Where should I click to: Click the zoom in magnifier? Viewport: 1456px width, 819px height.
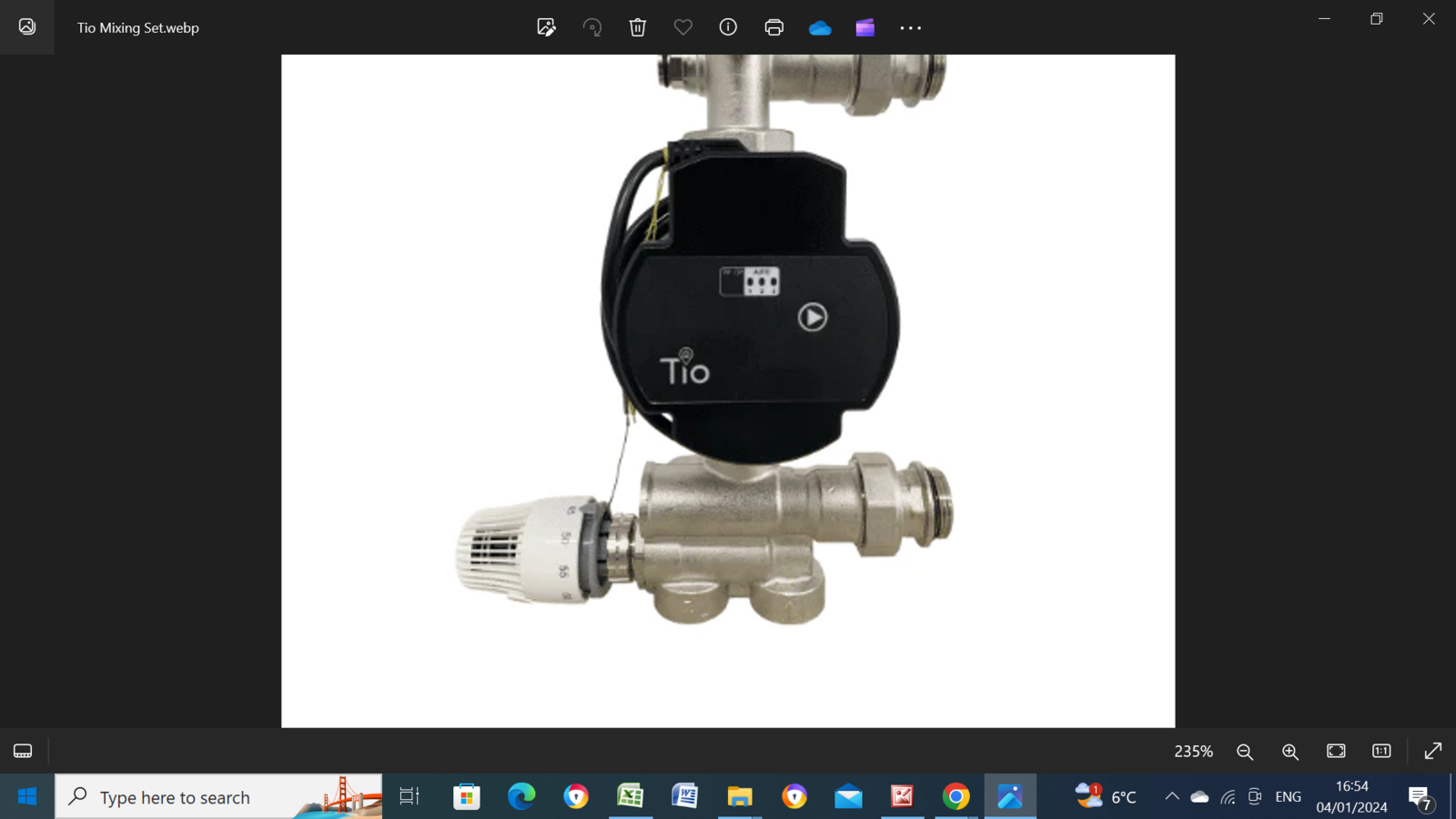(1290, 751)
